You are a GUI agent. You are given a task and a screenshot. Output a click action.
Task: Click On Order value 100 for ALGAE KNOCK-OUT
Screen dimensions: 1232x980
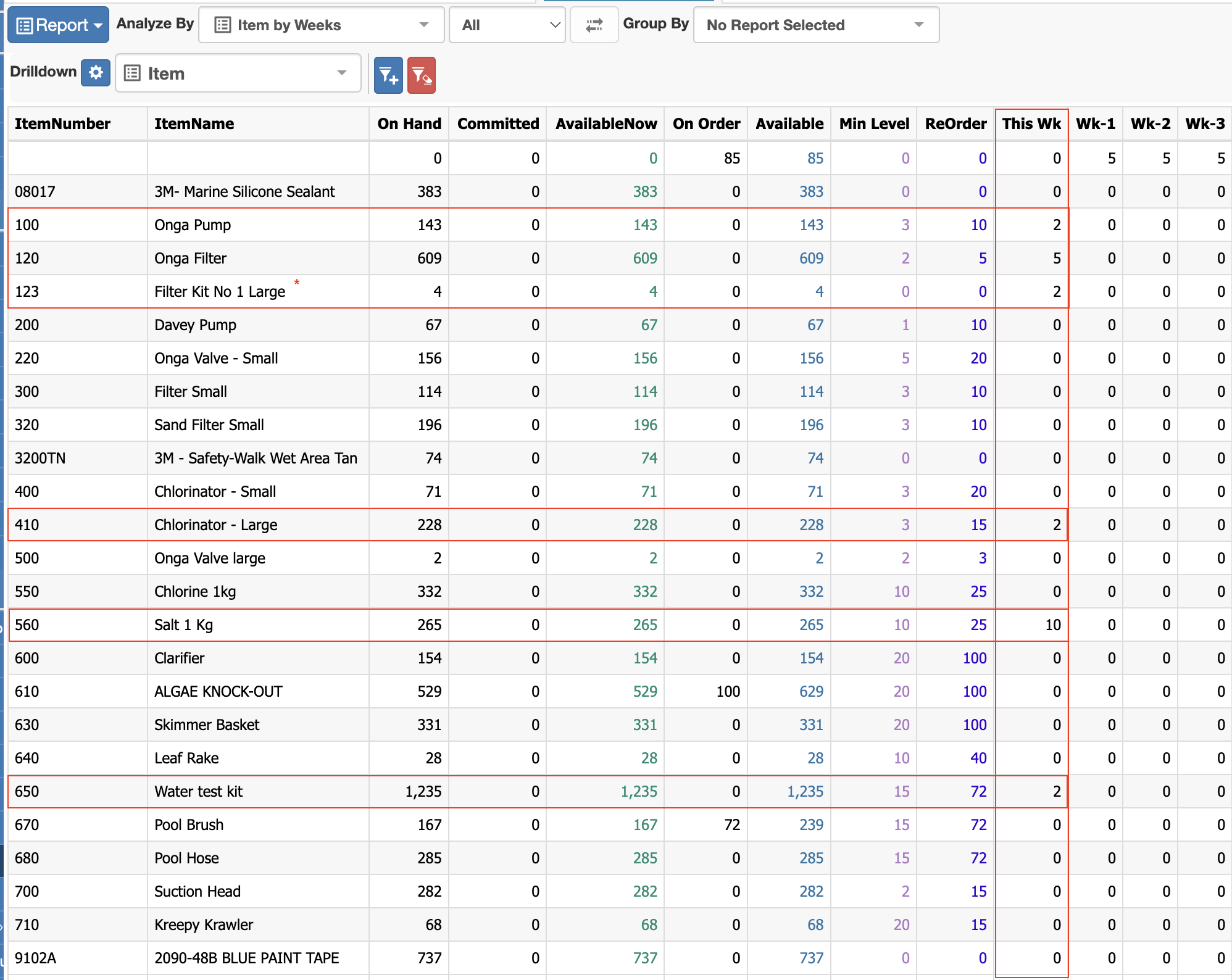tap(728, 691)
